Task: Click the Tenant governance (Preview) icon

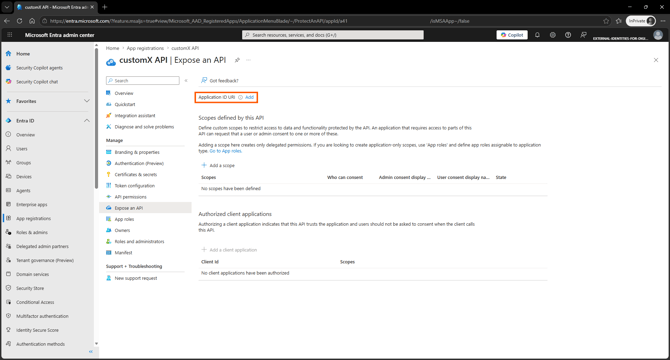Action: 8,260
